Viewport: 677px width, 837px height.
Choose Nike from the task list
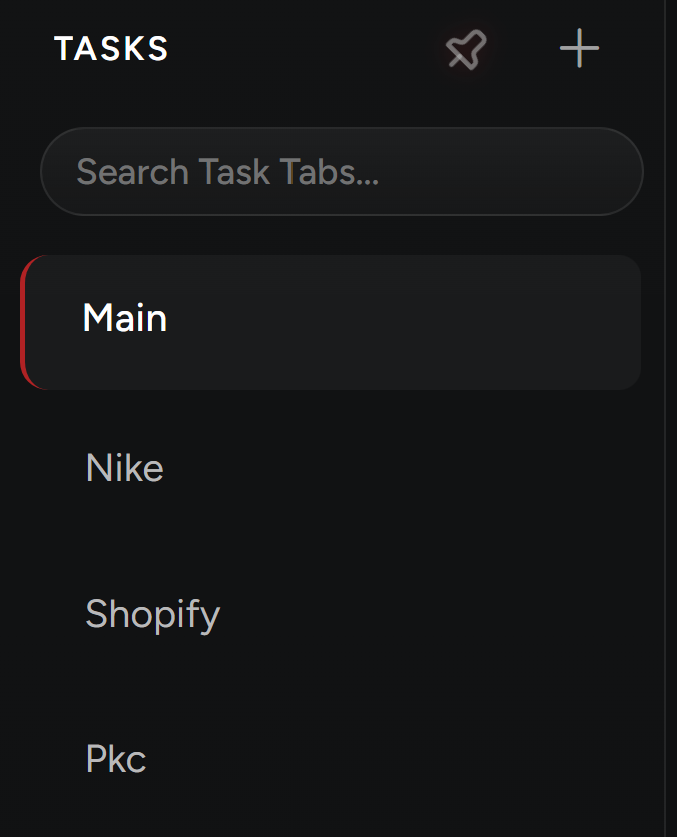[125, 468]
